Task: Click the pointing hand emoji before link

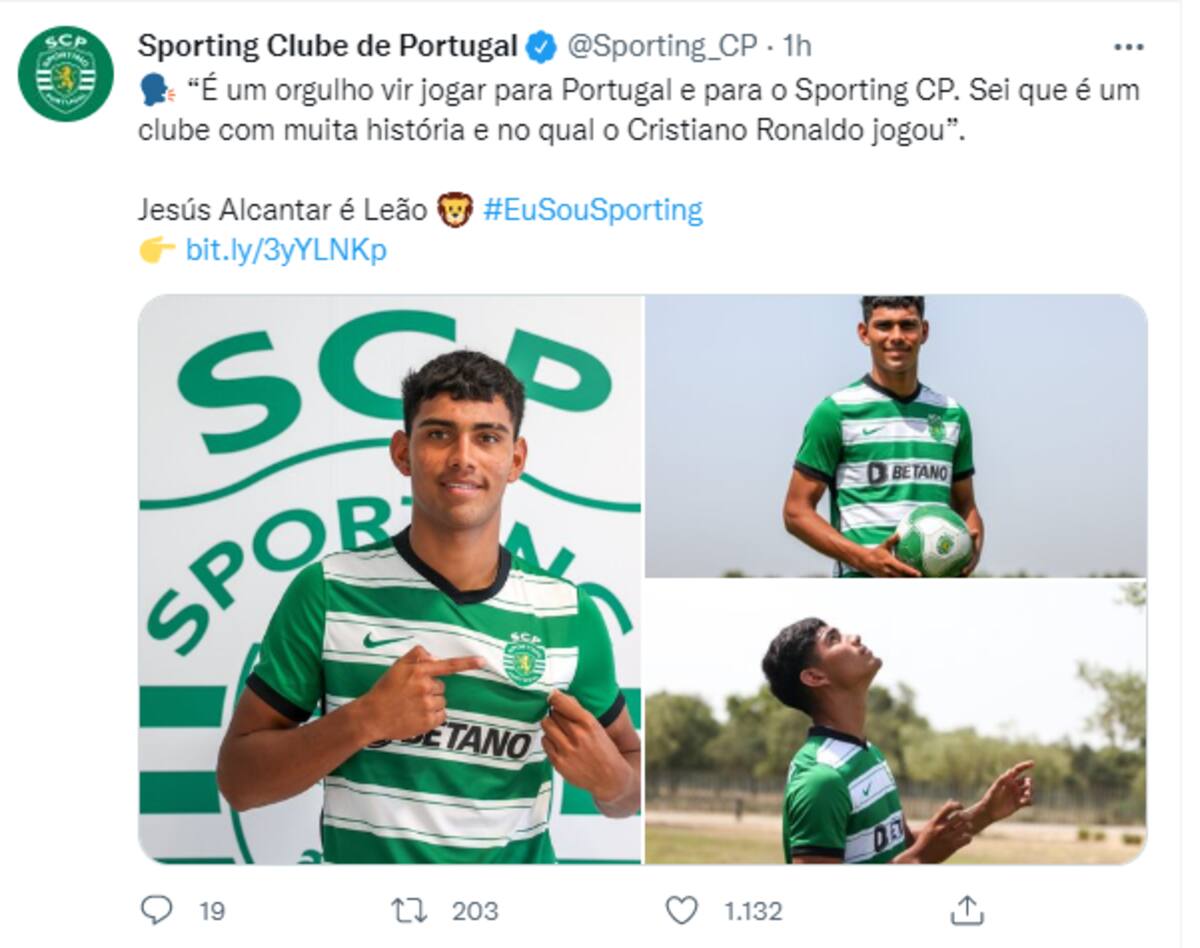Action: coord(157,250)
